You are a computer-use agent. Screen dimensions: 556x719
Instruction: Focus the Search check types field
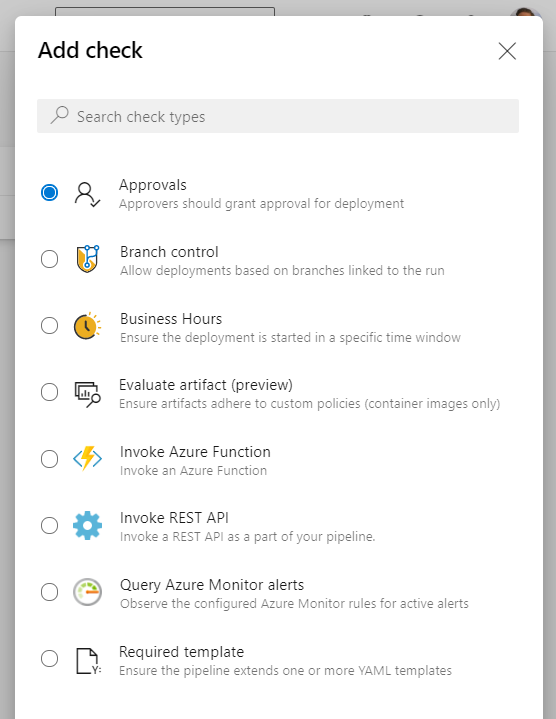tap(278, 116)
